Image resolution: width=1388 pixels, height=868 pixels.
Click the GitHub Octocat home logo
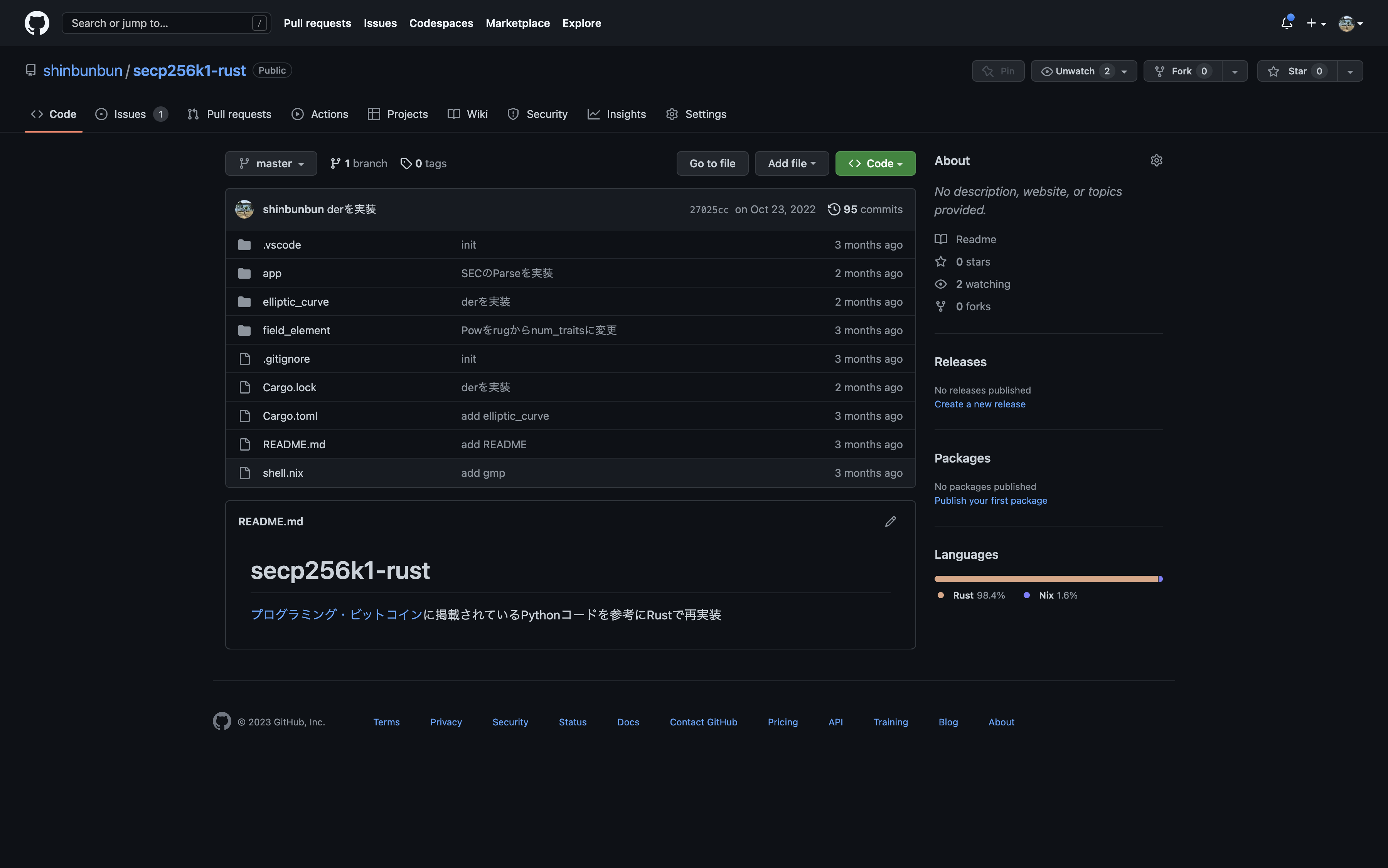coord(37,23)
